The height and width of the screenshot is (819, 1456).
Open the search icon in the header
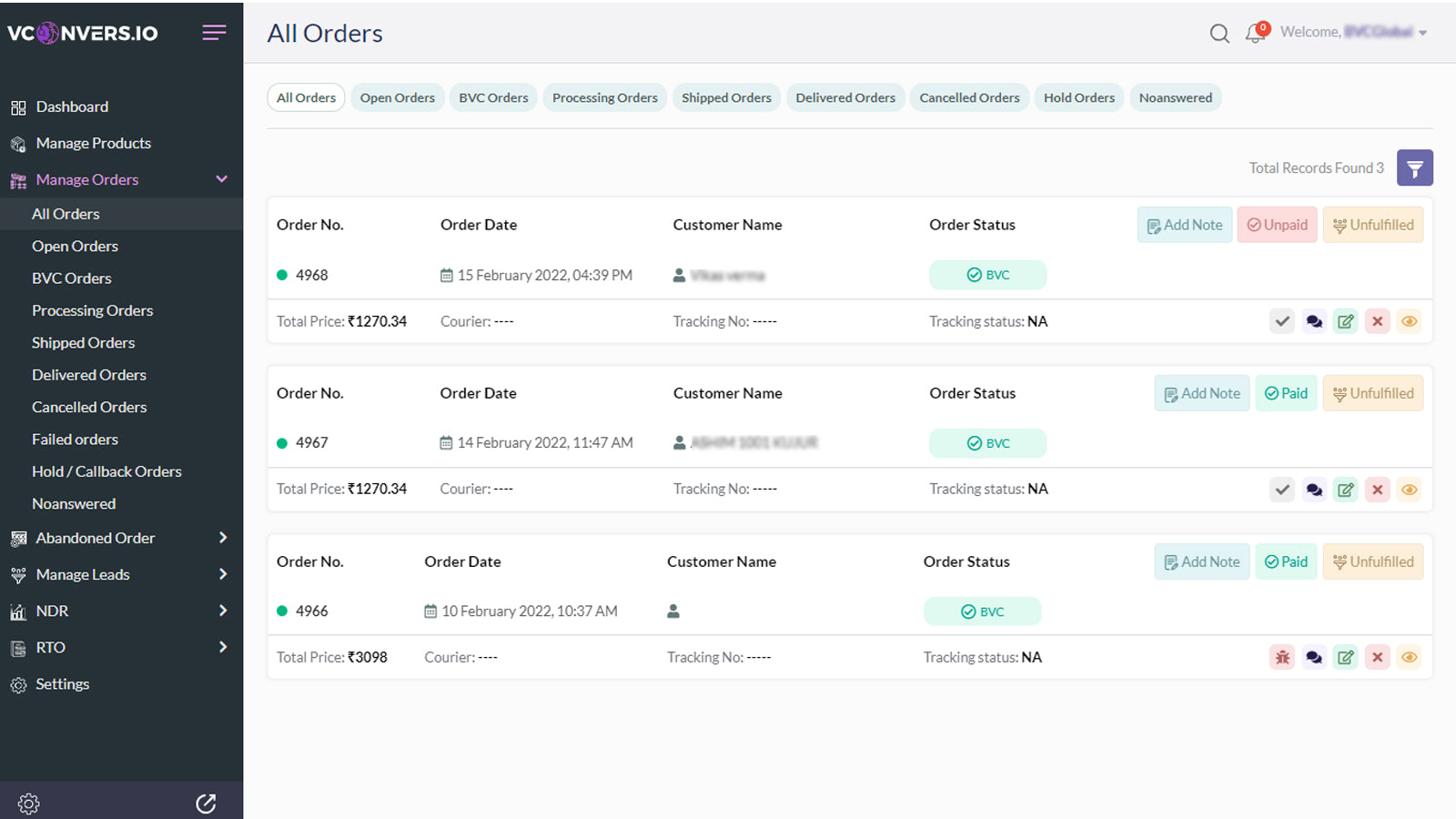point(1219,33)
